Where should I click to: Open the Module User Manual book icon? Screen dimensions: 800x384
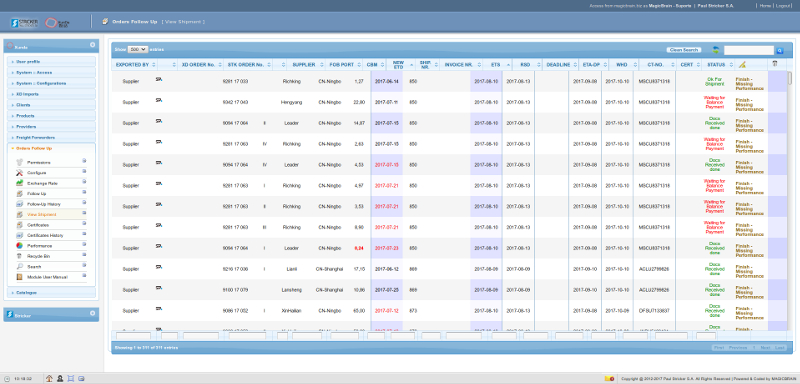coord(19,277)
